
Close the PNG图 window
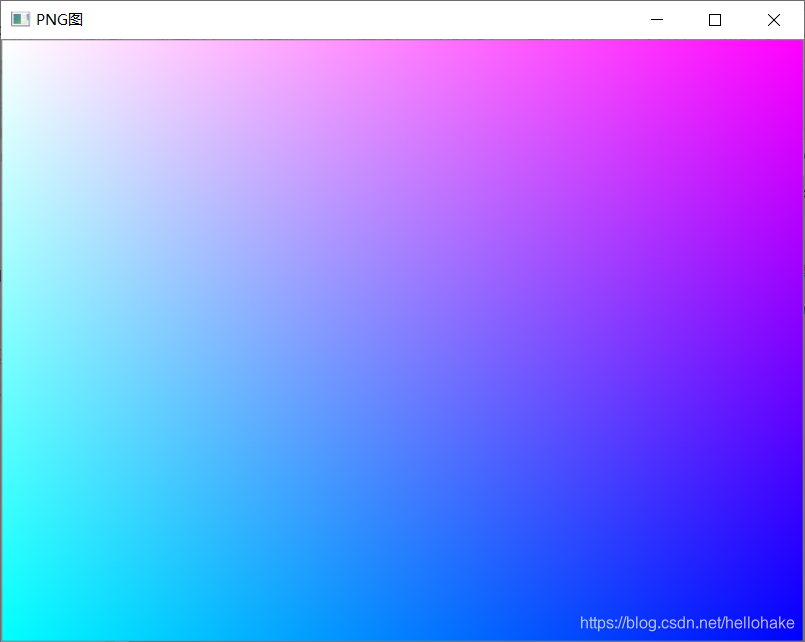coord(774,20)
